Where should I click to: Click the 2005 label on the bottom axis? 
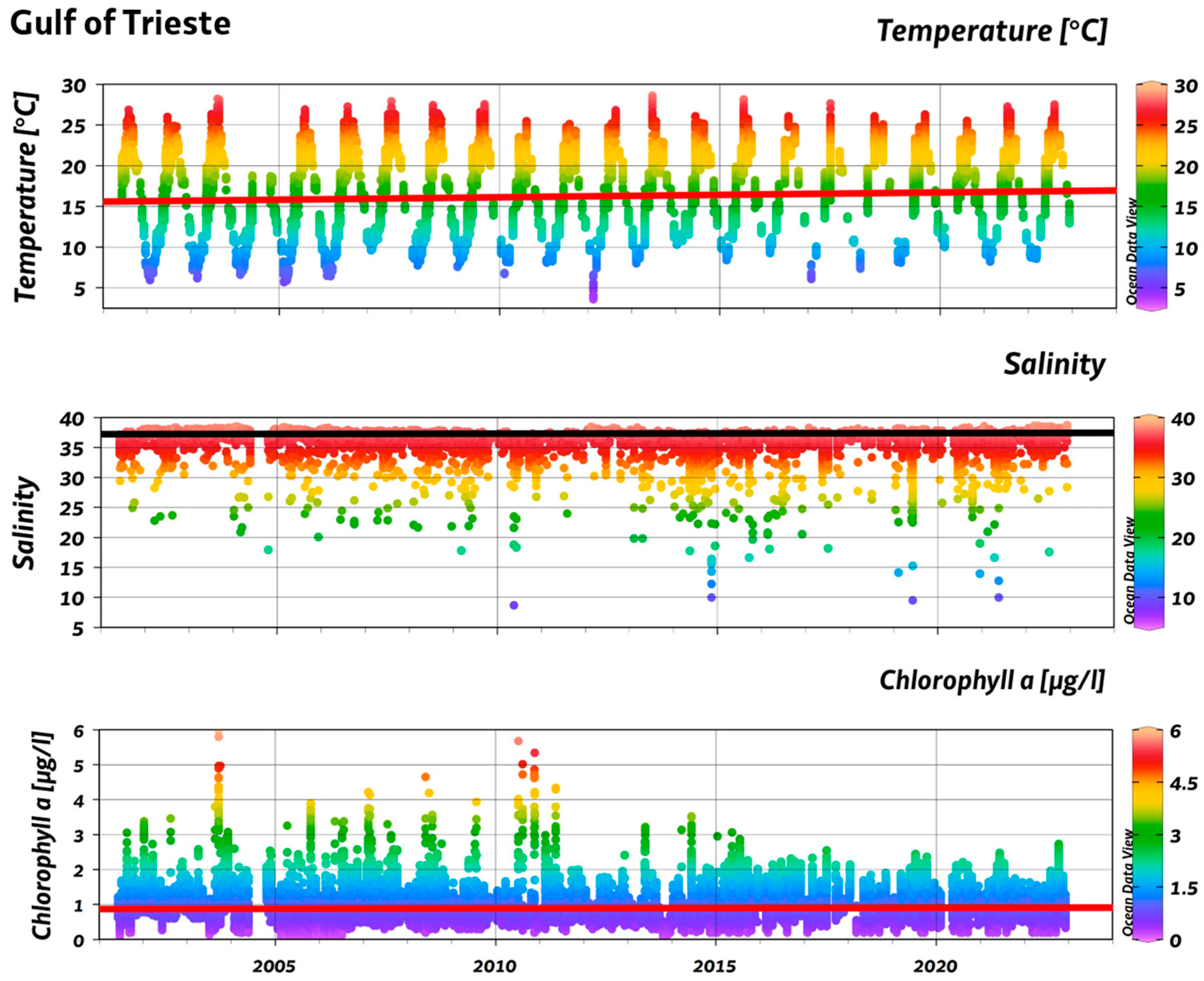click(x=274, y=966)
